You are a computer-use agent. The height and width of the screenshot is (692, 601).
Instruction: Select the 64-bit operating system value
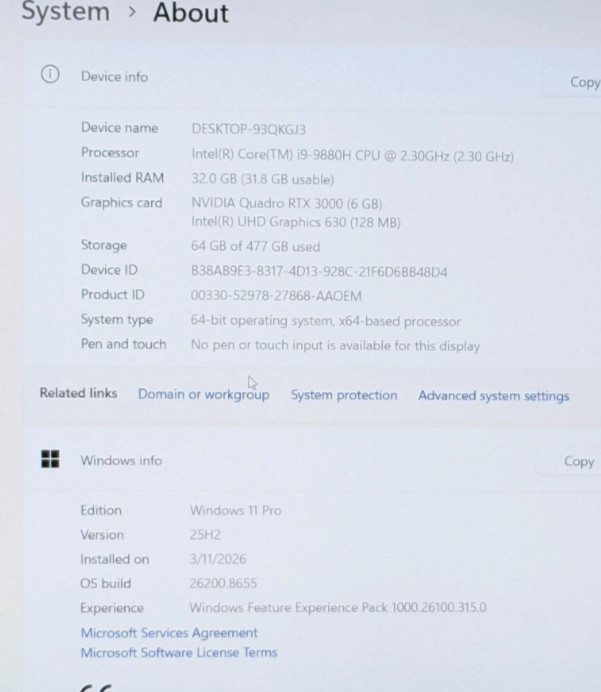(x=325, y=321)
